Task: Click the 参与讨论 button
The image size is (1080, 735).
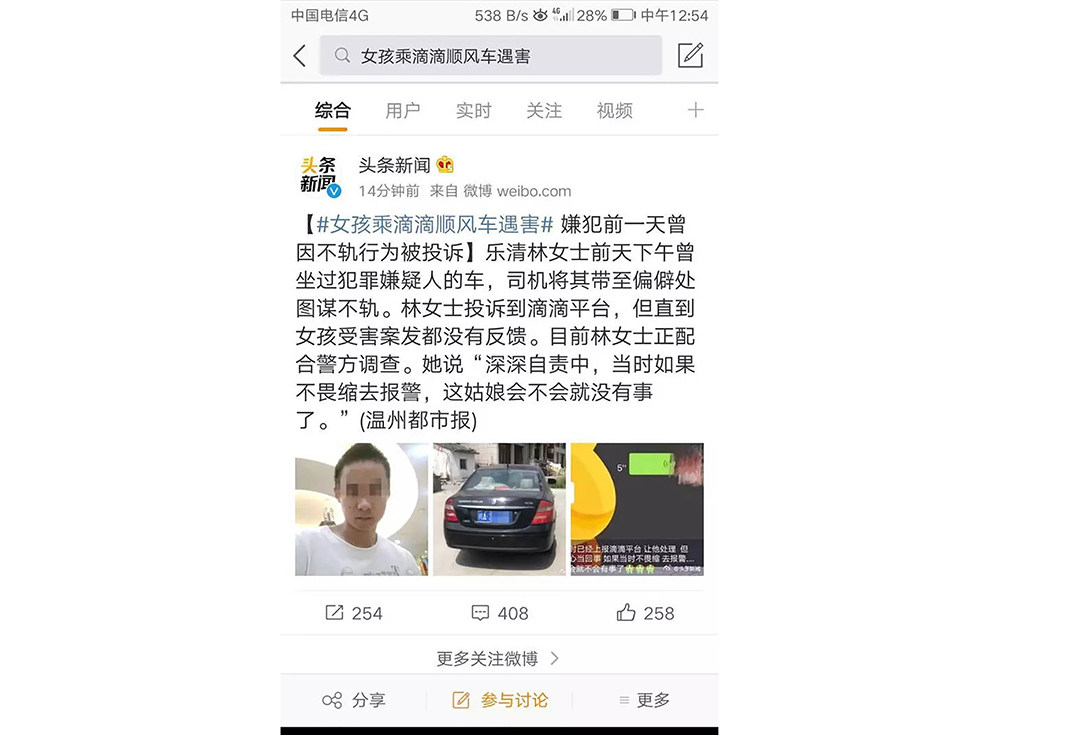Action: point(500,701)
